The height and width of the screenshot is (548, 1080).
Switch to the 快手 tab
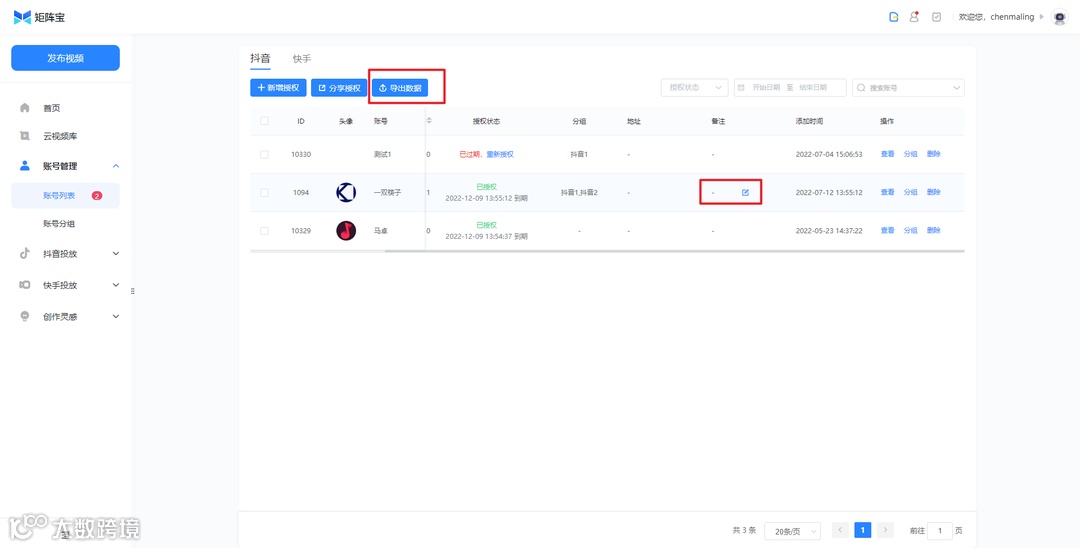[302, 59]
